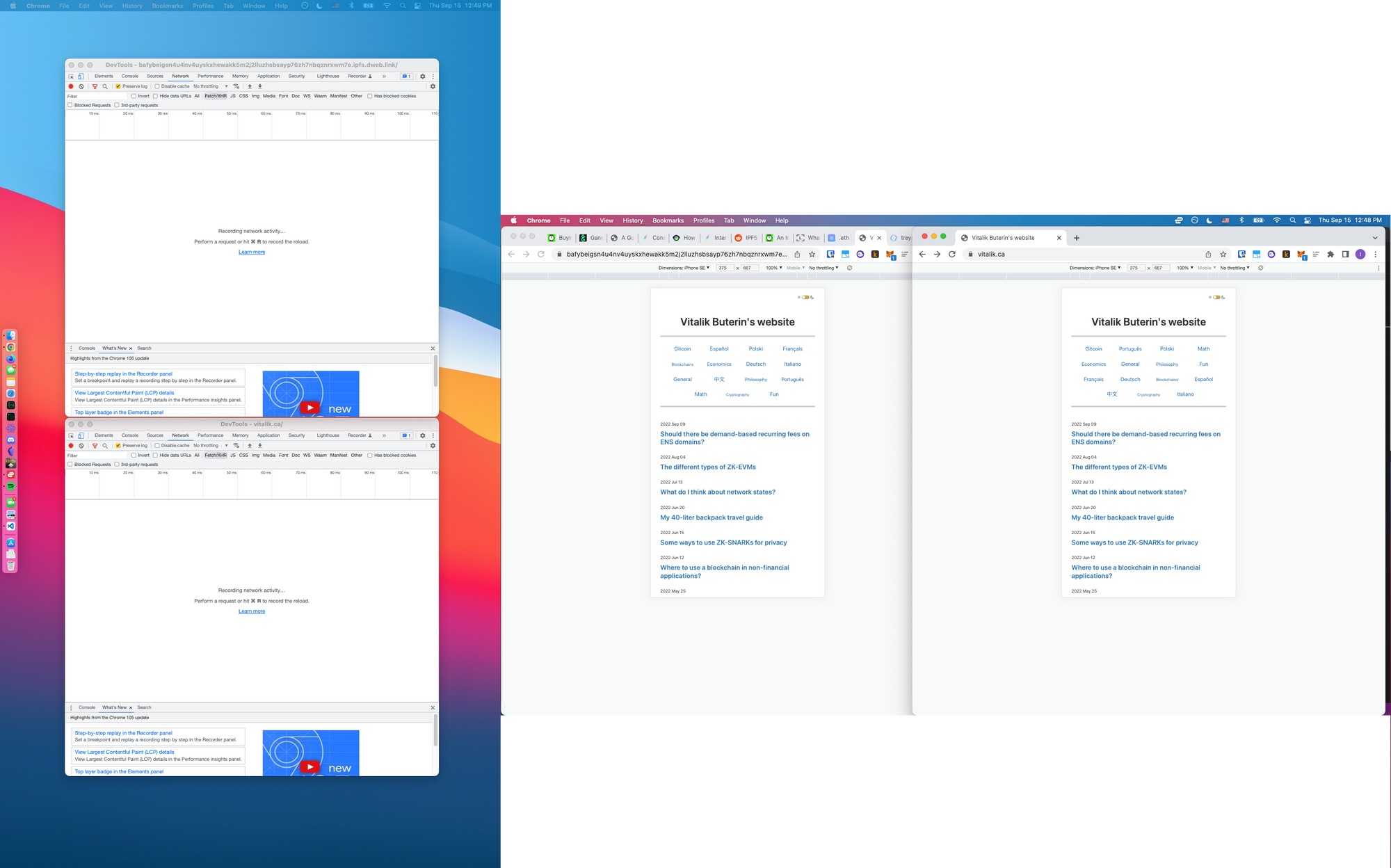This screenshot has height=868, width=1391.
Task: Expand more tabs chevron in ipfs DevTools
Action: pyautogui.click(x=384, y=77)
